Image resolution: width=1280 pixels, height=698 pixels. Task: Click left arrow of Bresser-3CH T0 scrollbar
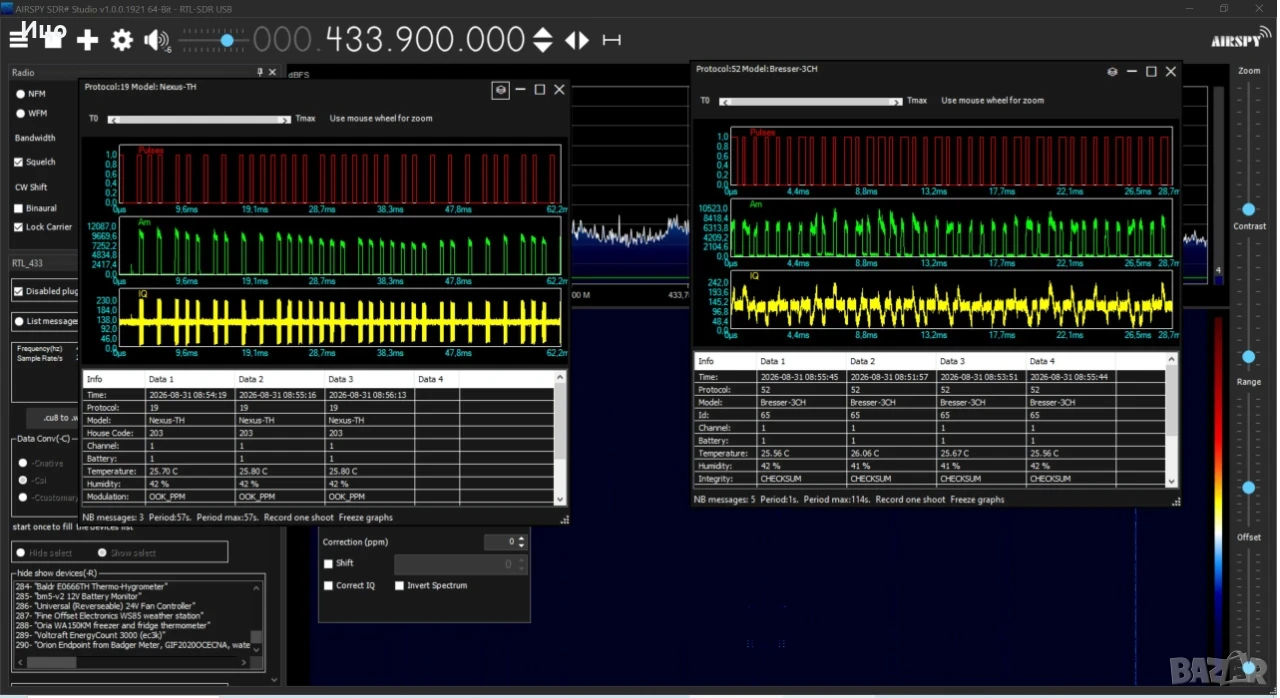tap(723, 101)
